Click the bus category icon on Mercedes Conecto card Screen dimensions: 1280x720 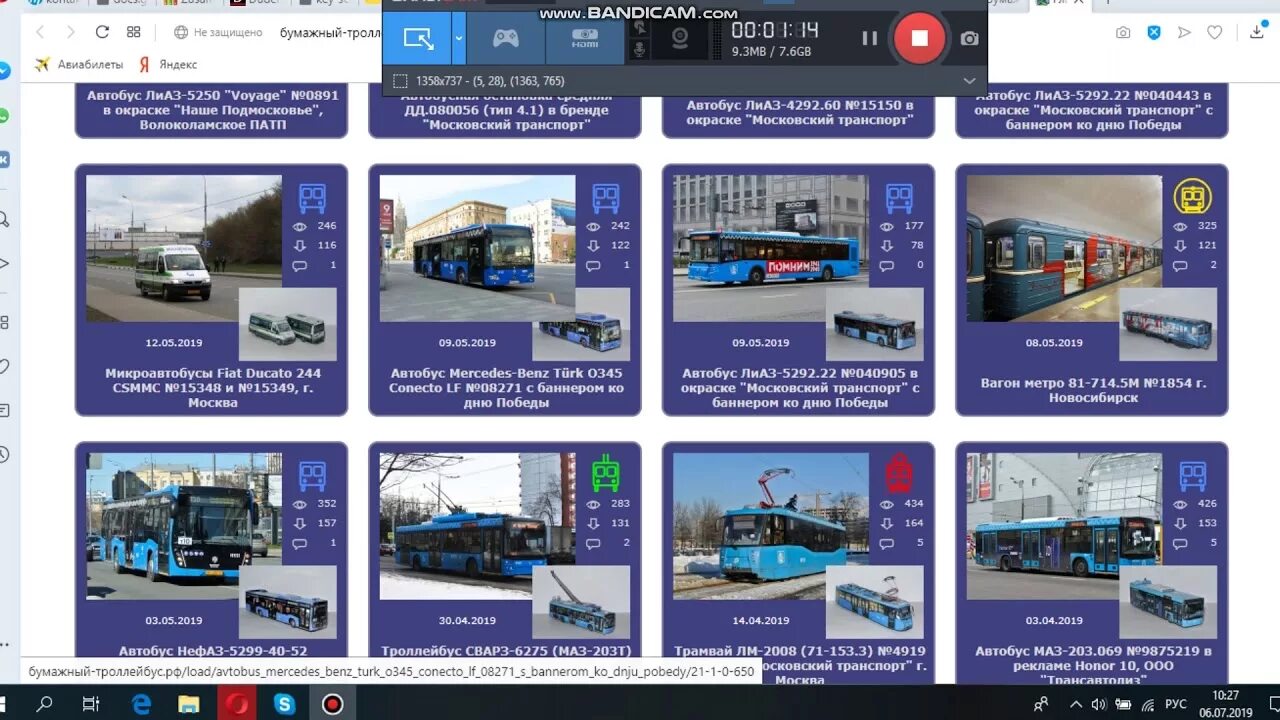click(x=606, y=198)
